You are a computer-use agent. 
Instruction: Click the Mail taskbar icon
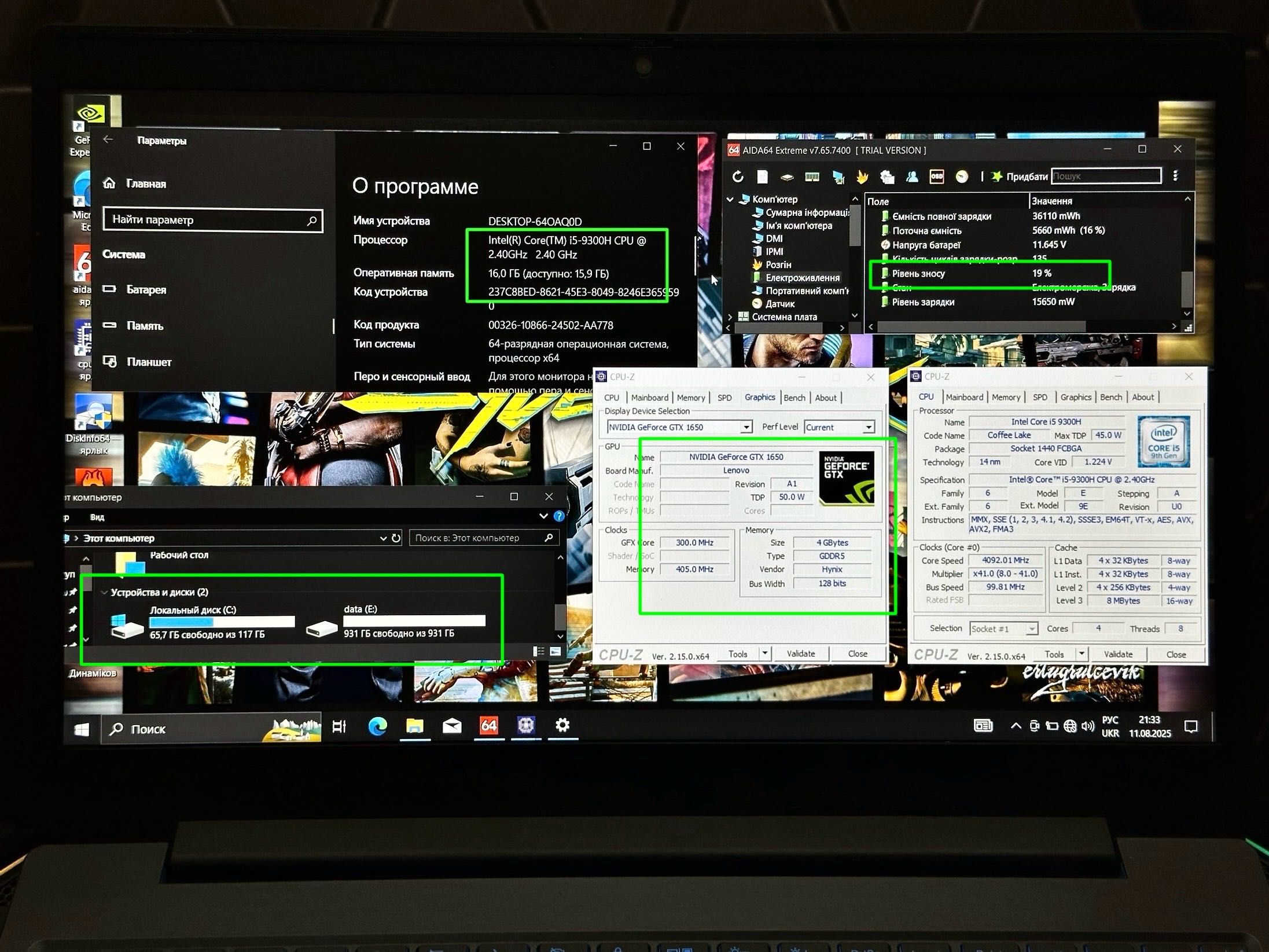click(x=452, y=726)
